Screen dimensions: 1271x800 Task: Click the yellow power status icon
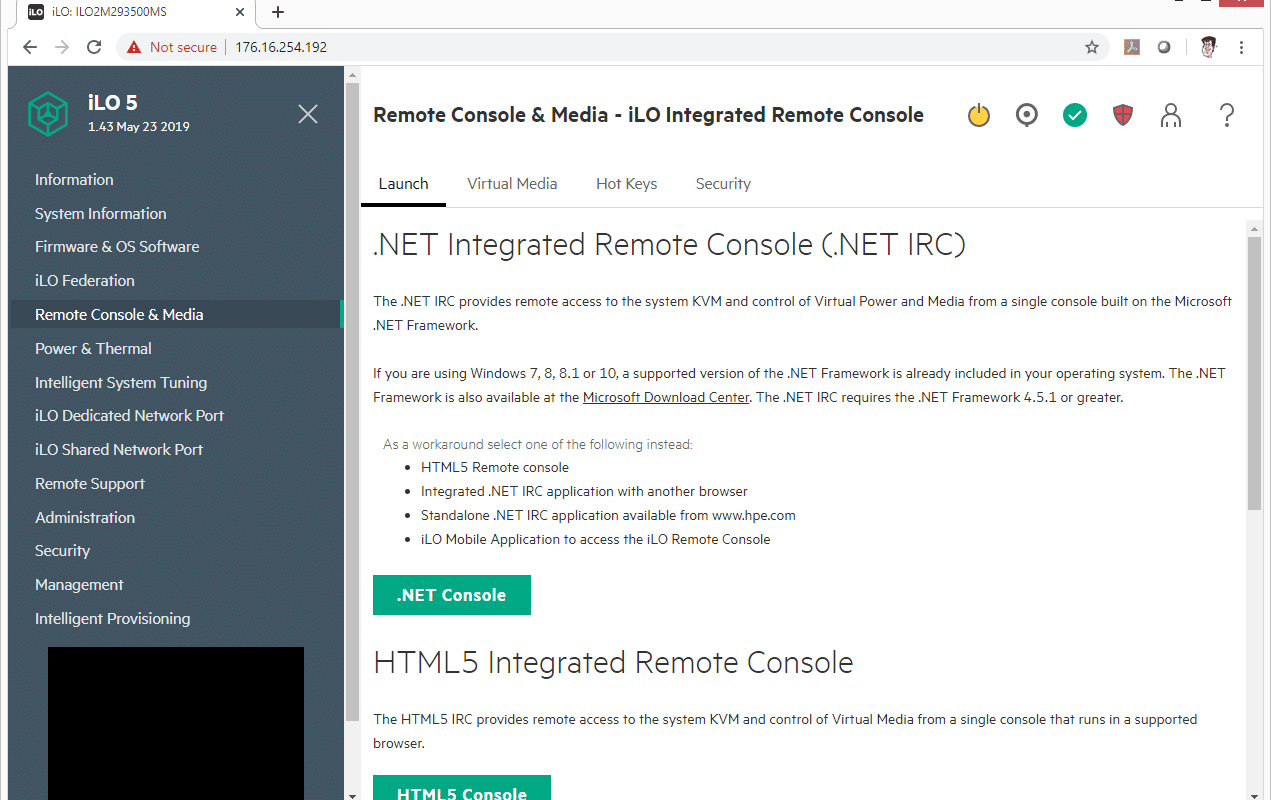coord(979,116)
